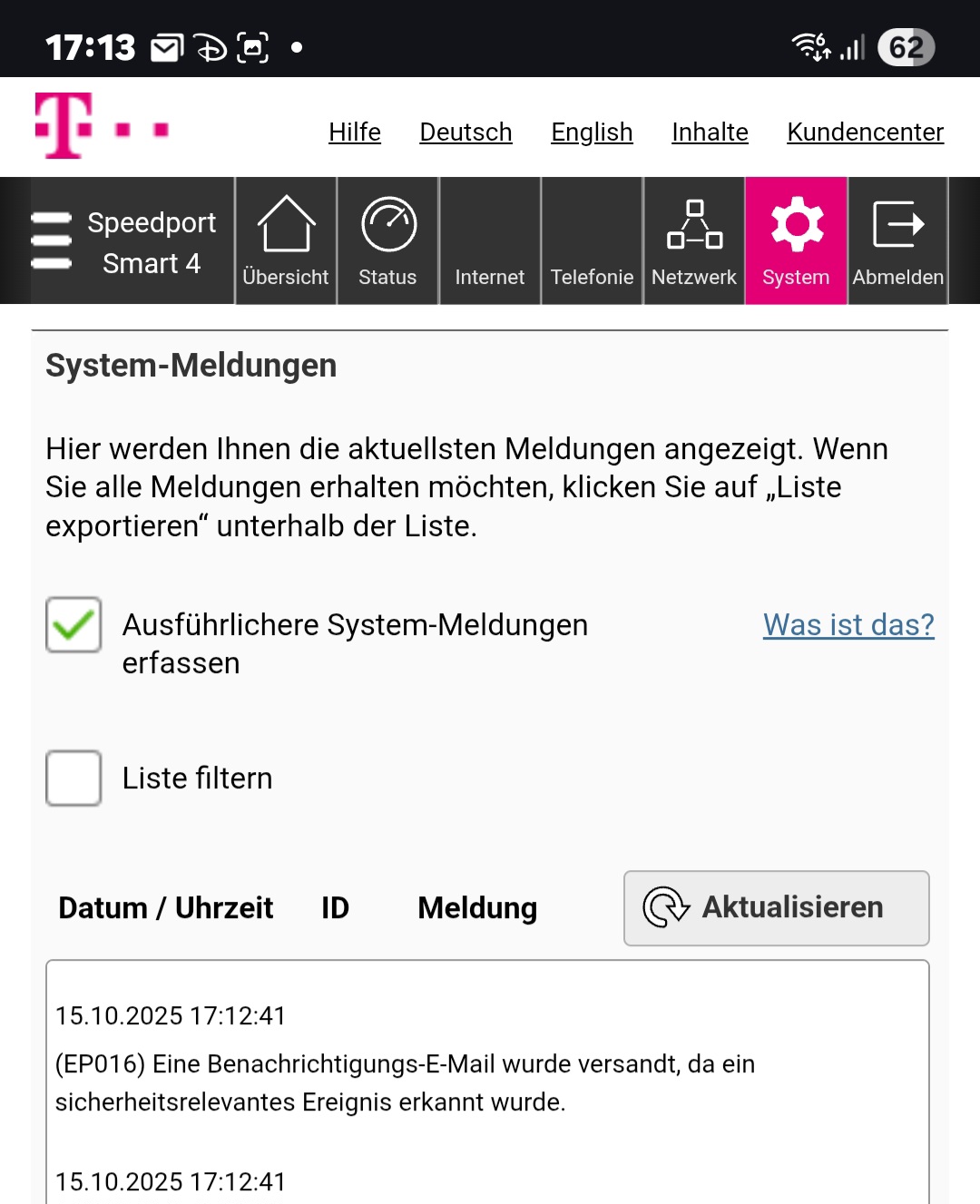
Task: Switch language to English
Action: tap(592, 132)
